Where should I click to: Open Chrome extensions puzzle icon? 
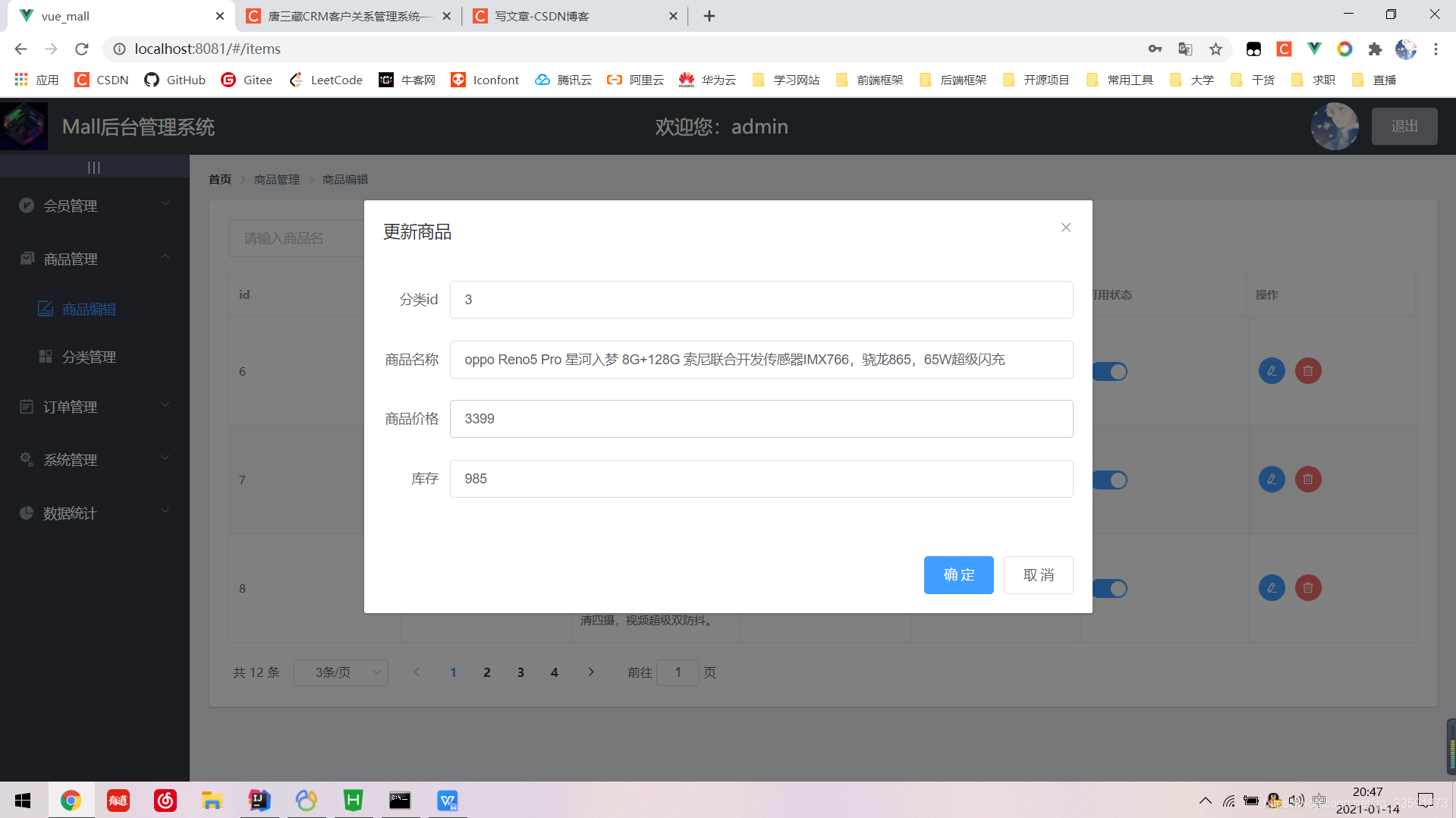(1375, 49)
